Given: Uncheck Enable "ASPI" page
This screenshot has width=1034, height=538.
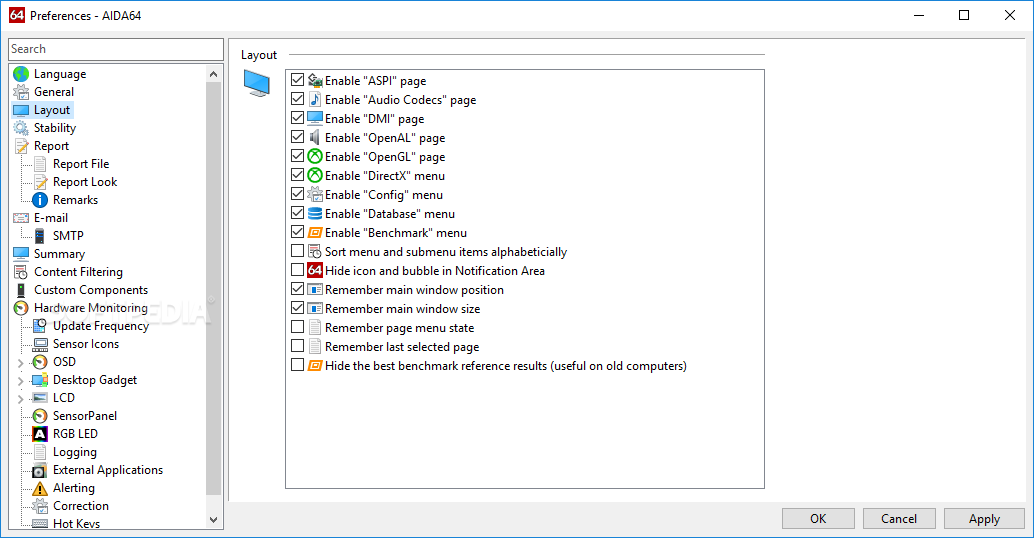Looking at the screenshot, I should (297, 80).
